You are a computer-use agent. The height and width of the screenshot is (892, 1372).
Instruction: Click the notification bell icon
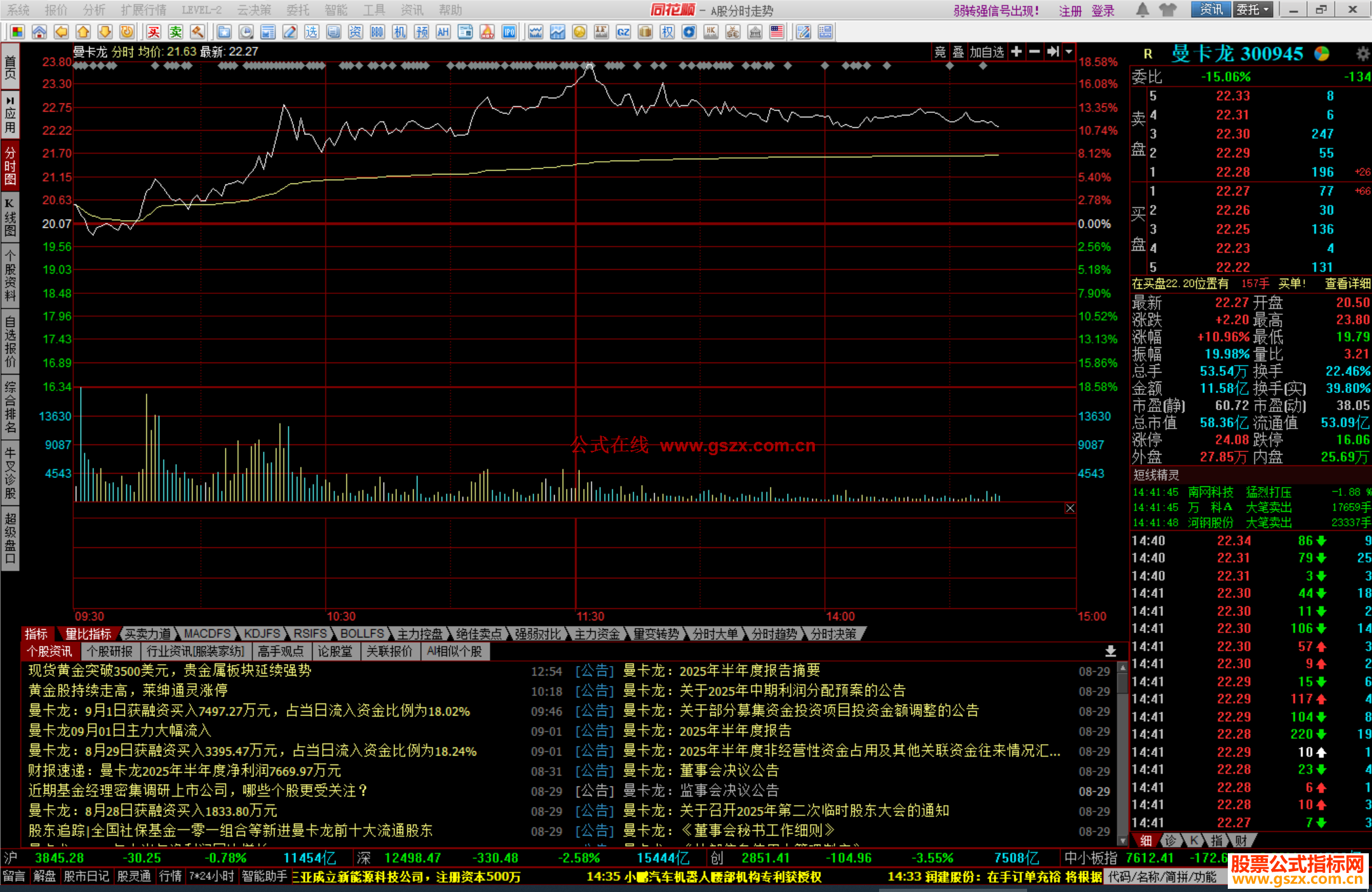1142,10
